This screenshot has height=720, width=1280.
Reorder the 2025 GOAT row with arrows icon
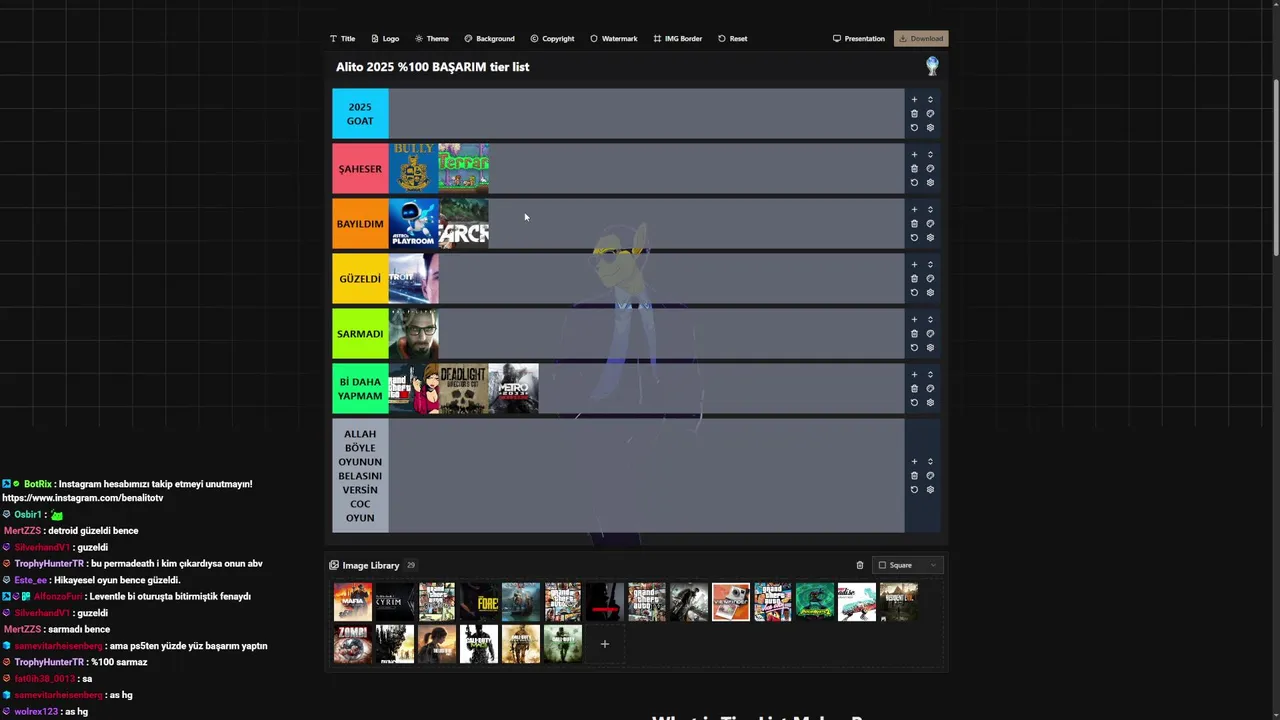[x=930, y=99]
